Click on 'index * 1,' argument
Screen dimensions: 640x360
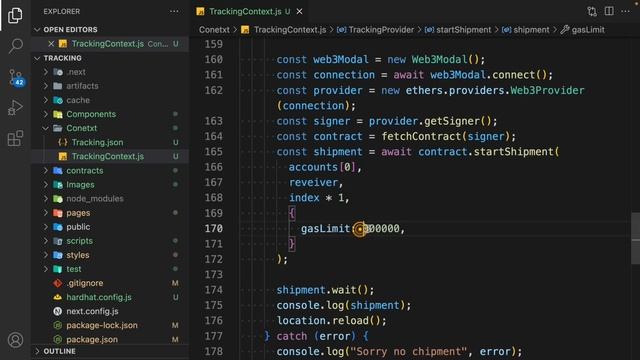click(x=319, y=198)
